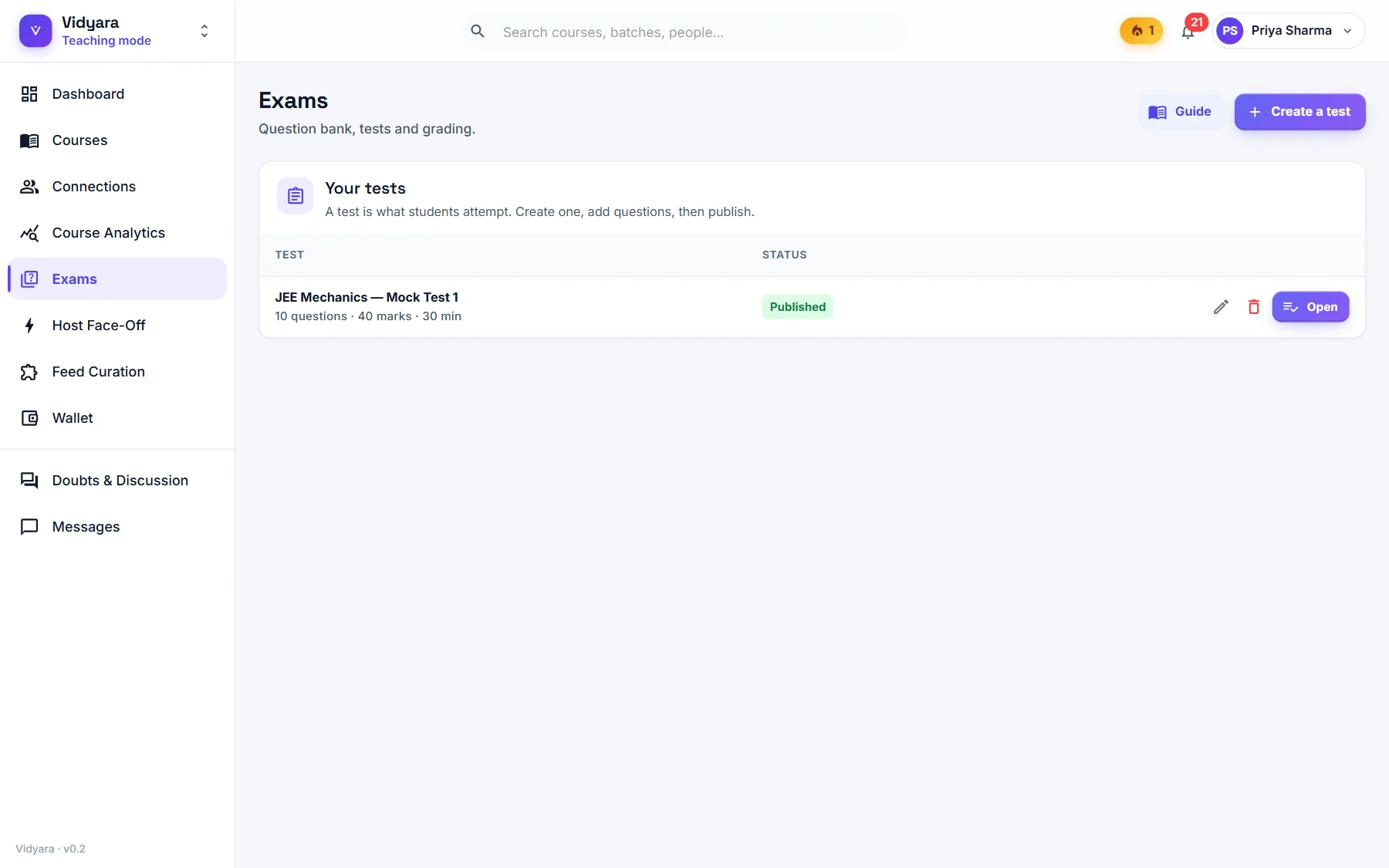Click the Feed Curation puzzle icon
This screenshot has width=1389, height=868.
pyautogui.click(x=29, y=372)
